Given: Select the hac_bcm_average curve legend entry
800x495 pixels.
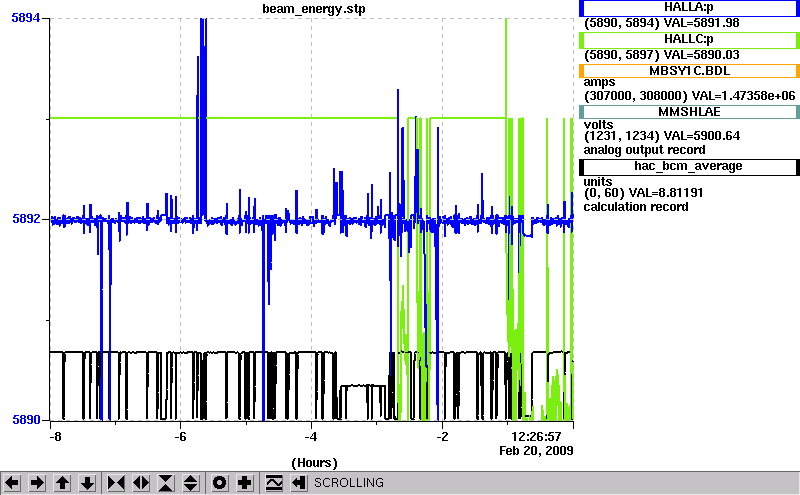Looking at the screenshot, I should 689,167.
